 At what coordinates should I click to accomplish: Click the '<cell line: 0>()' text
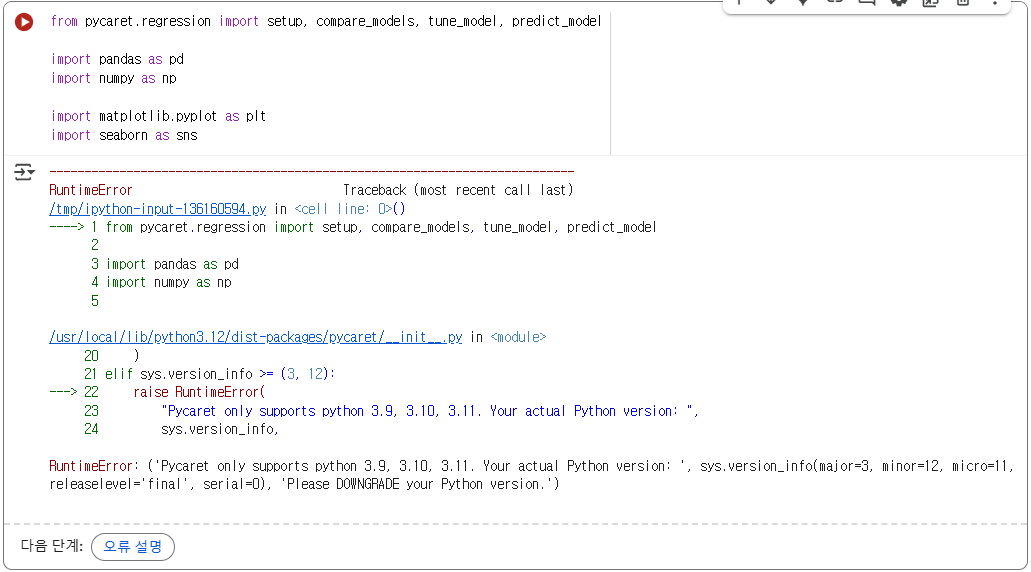(x=350, y=209)
